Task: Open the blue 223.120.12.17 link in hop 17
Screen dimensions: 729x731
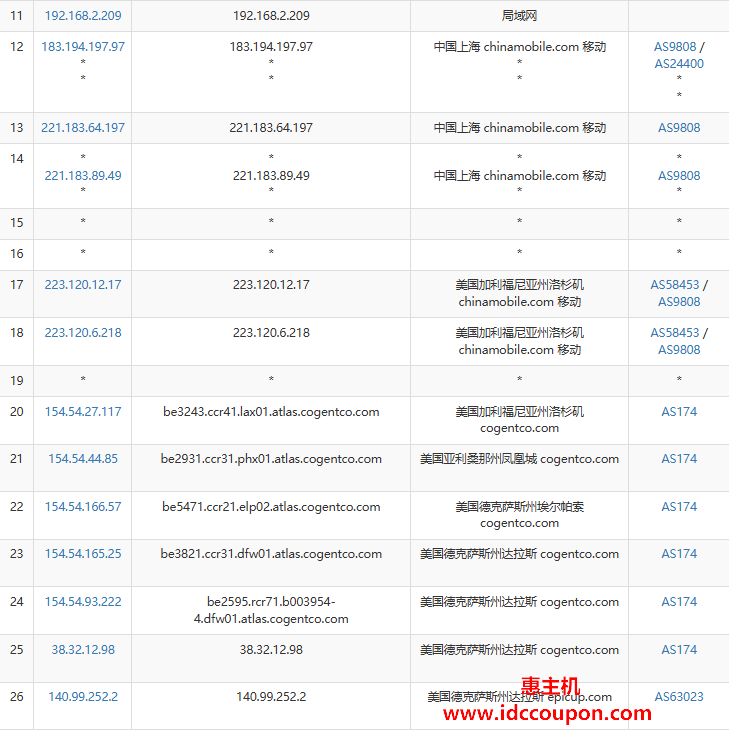Action: coord(83,285)
